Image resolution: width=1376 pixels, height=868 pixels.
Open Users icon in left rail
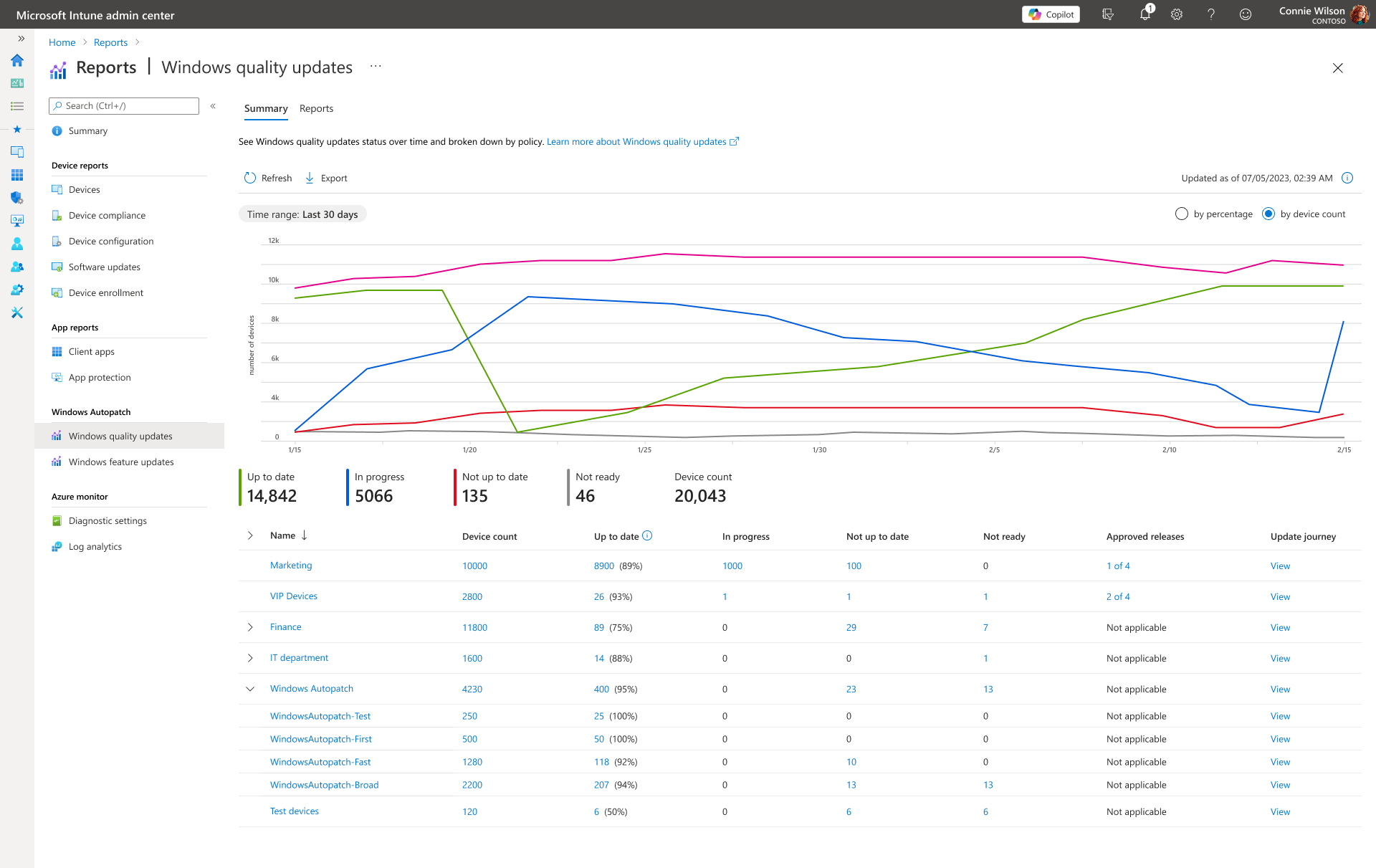click(x=17, y=244)
